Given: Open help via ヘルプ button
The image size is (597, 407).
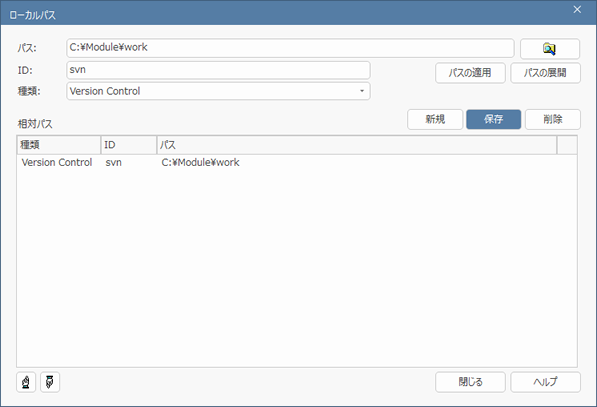Looking at the screenshot, I should tap(545, 382).
